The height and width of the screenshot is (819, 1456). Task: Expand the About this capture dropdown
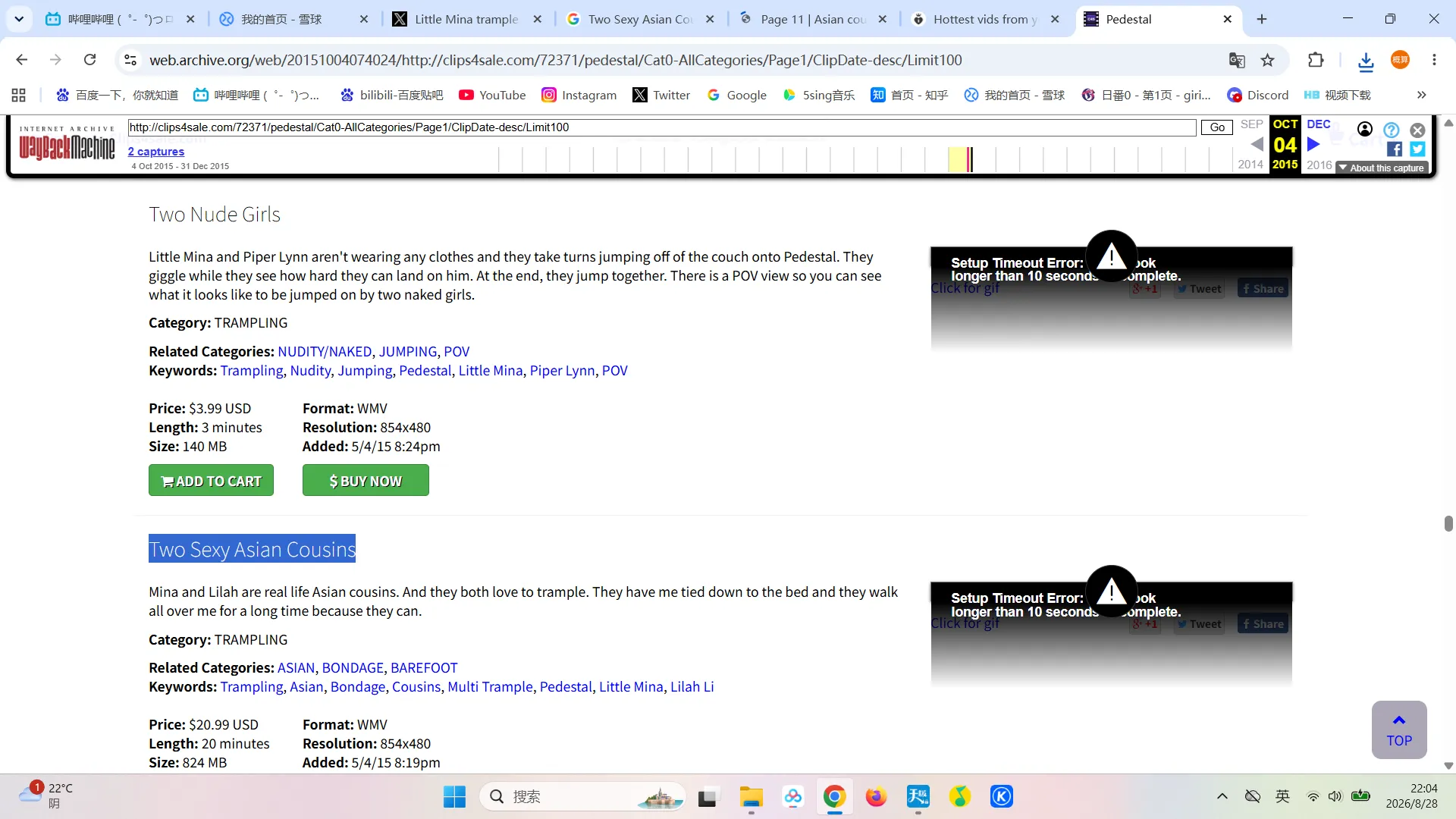coord(1382,168)
